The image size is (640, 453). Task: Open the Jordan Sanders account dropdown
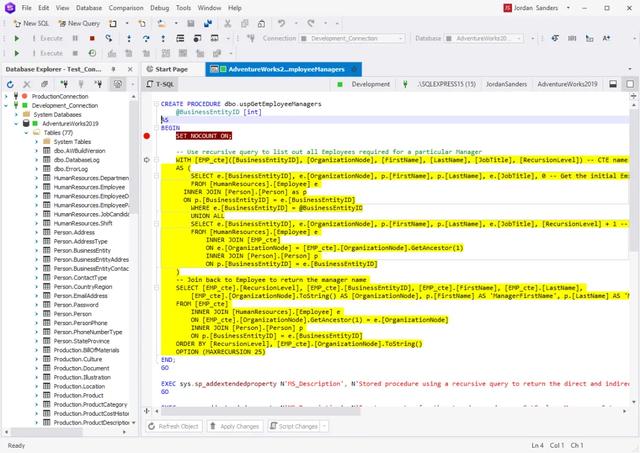tap(568, 8)
